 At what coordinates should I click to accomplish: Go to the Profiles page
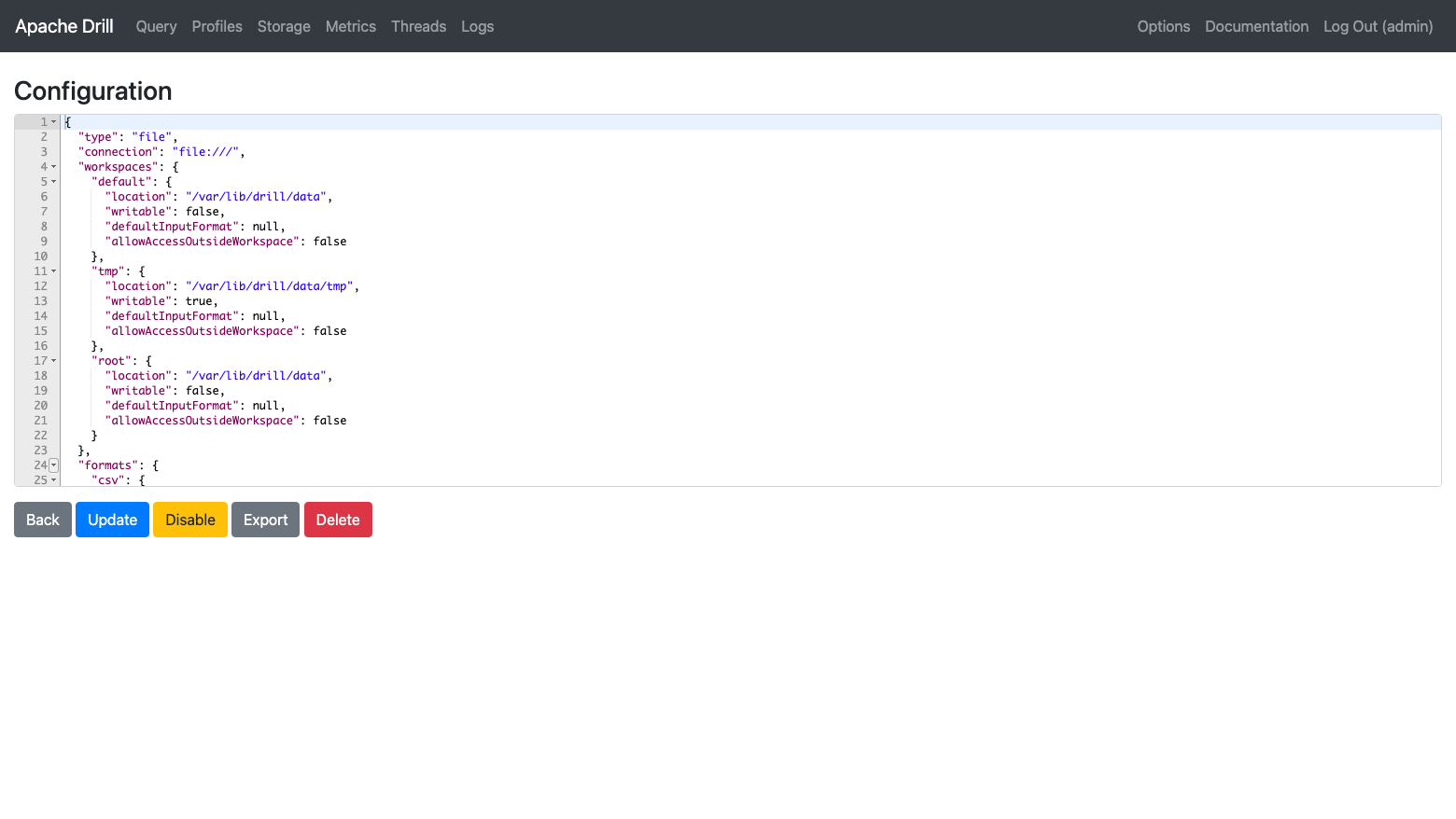[x=217, y=26]
